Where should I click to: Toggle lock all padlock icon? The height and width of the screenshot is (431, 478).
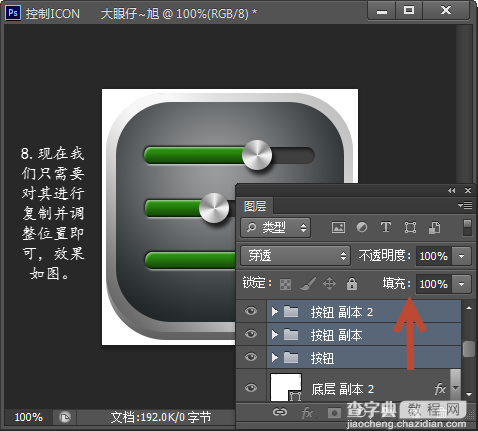click(352, 284)
